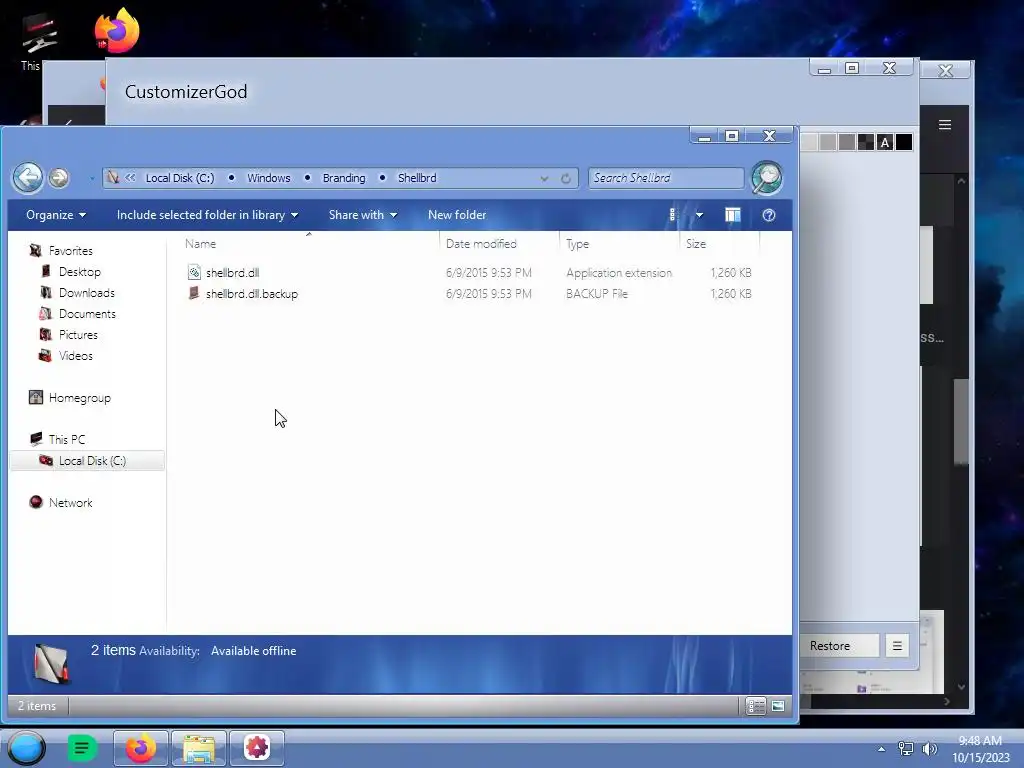This screenshot has height=768, width=1024.
Task: Navigate to Branding breadcrumb in address bar
Action: point(344,178)
